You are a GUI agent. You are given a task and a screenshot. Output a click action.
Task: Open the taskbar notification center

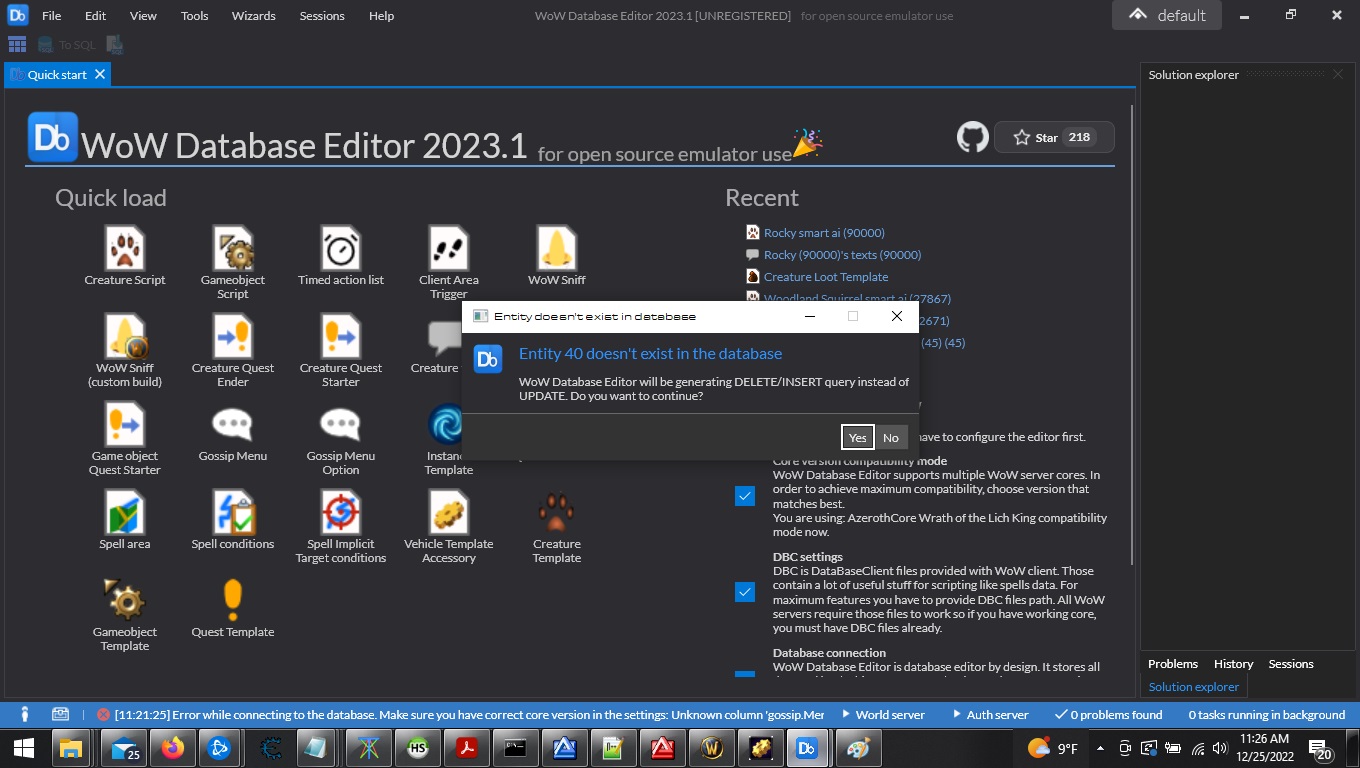[x=1320, y=748]
